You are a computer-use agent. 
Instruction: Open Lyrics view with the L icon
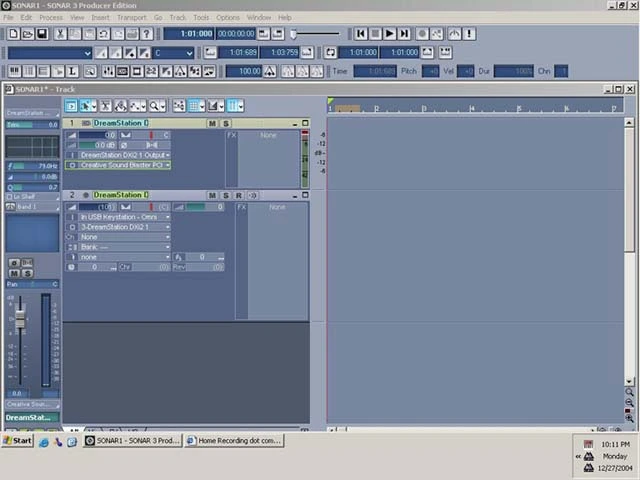coord(72,71)
